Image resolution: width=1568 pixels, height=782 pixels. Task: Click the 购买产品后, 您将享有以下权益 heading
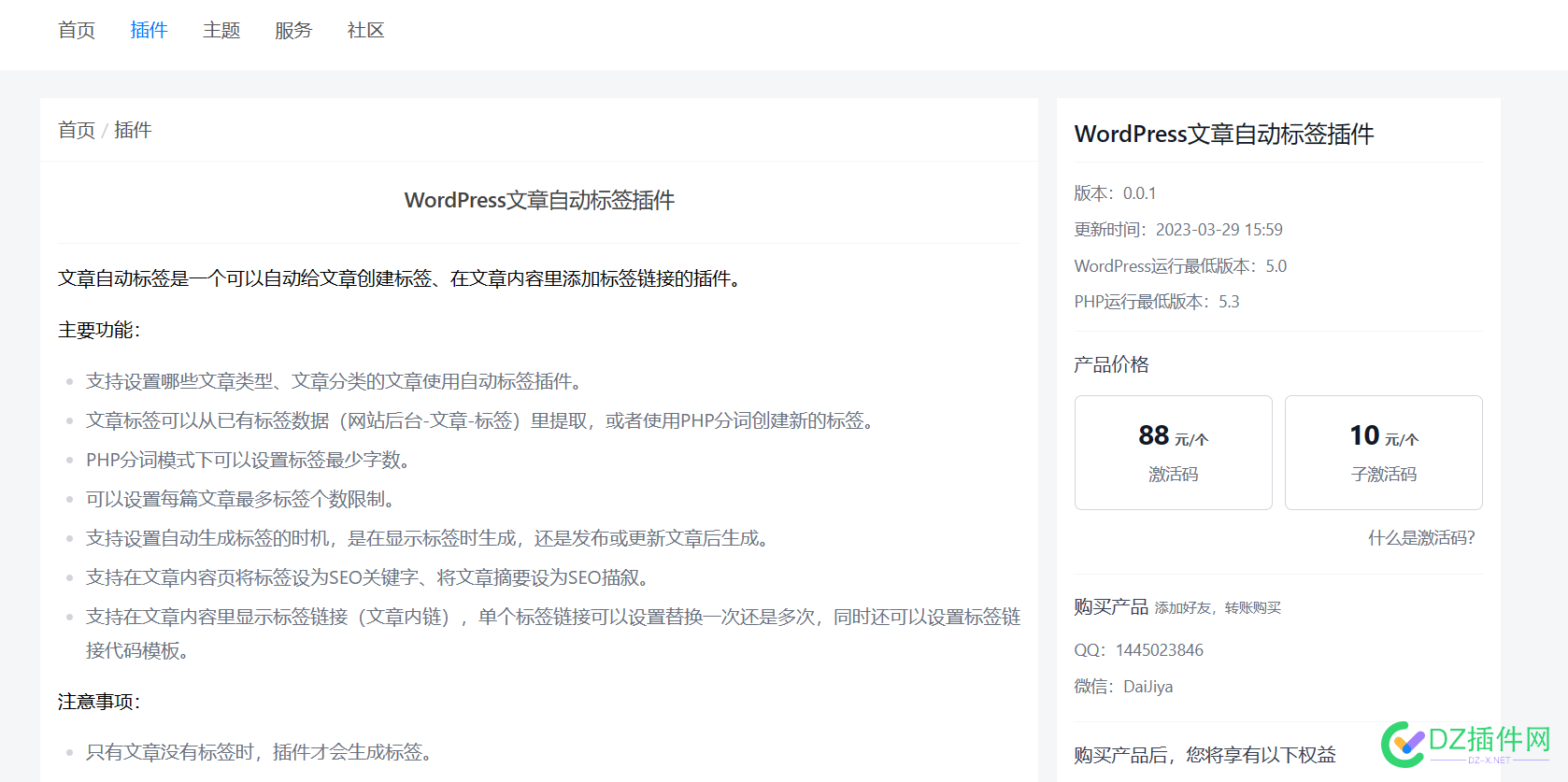coord(1205,755)
